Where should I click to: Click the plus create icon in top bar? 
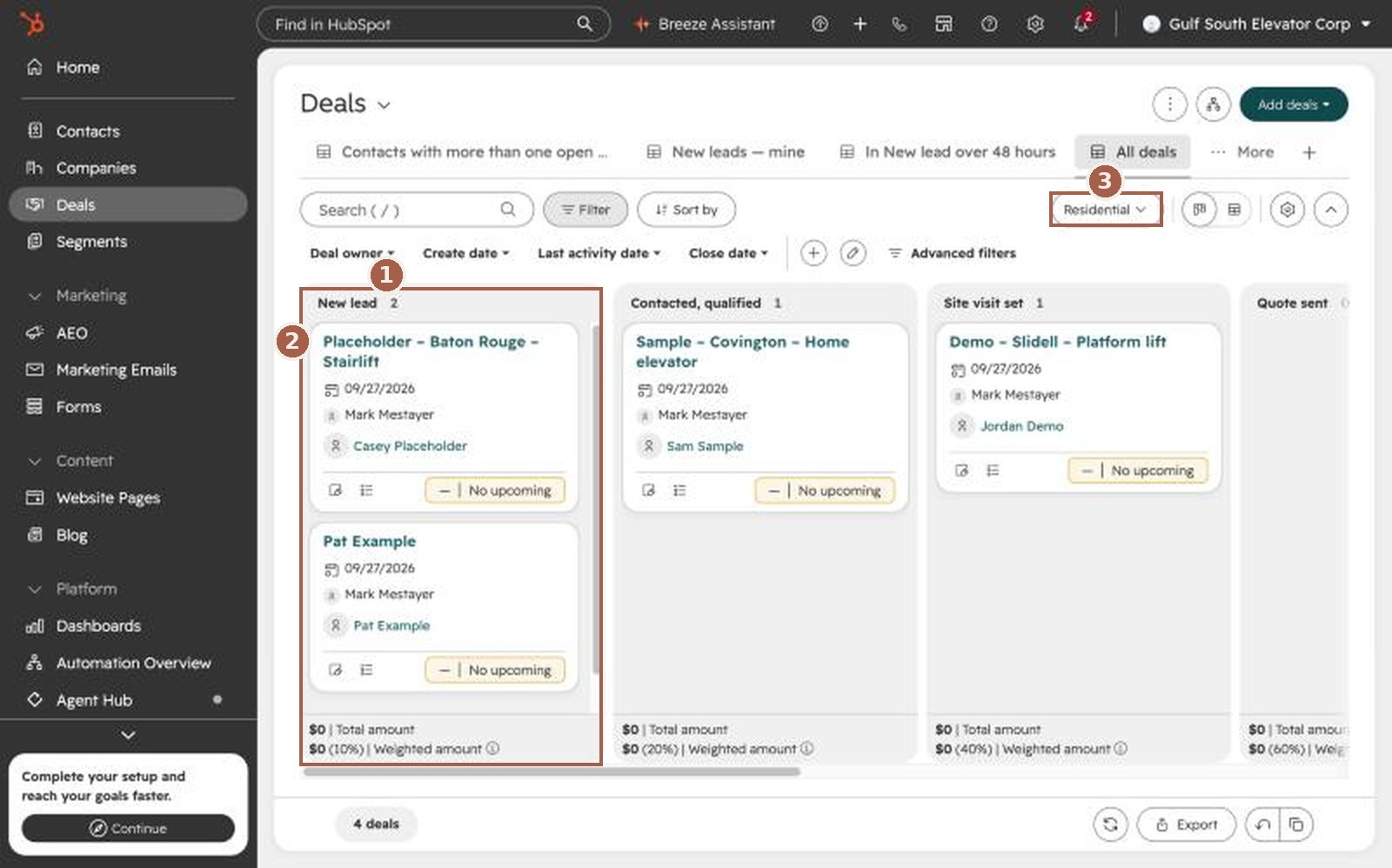coord(860,24)
